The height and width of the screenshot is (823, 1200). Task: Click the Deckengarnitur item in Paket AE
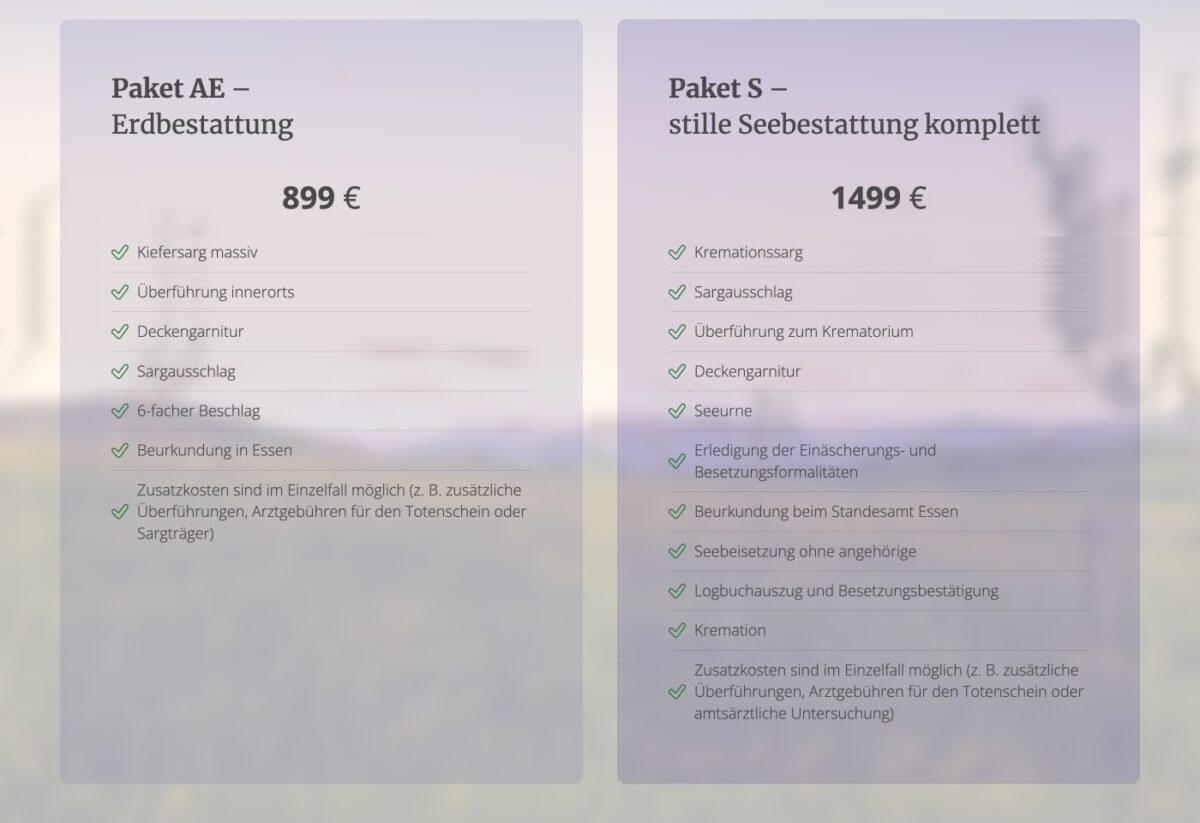[190, 331]
